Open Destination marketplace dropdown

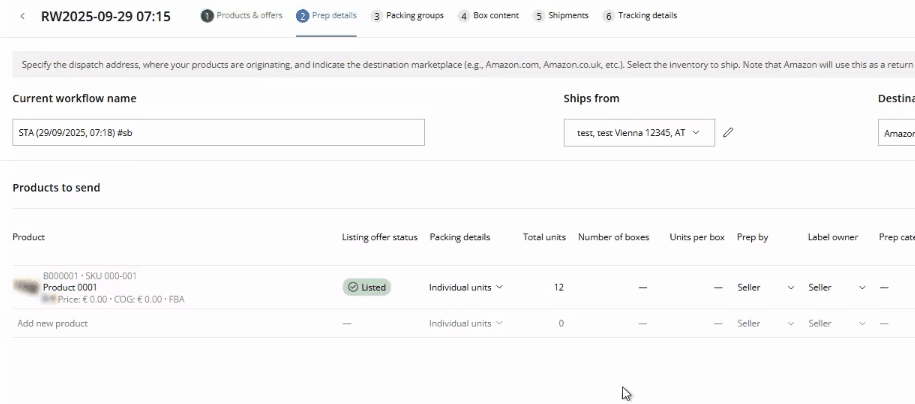tap(897, 133)
